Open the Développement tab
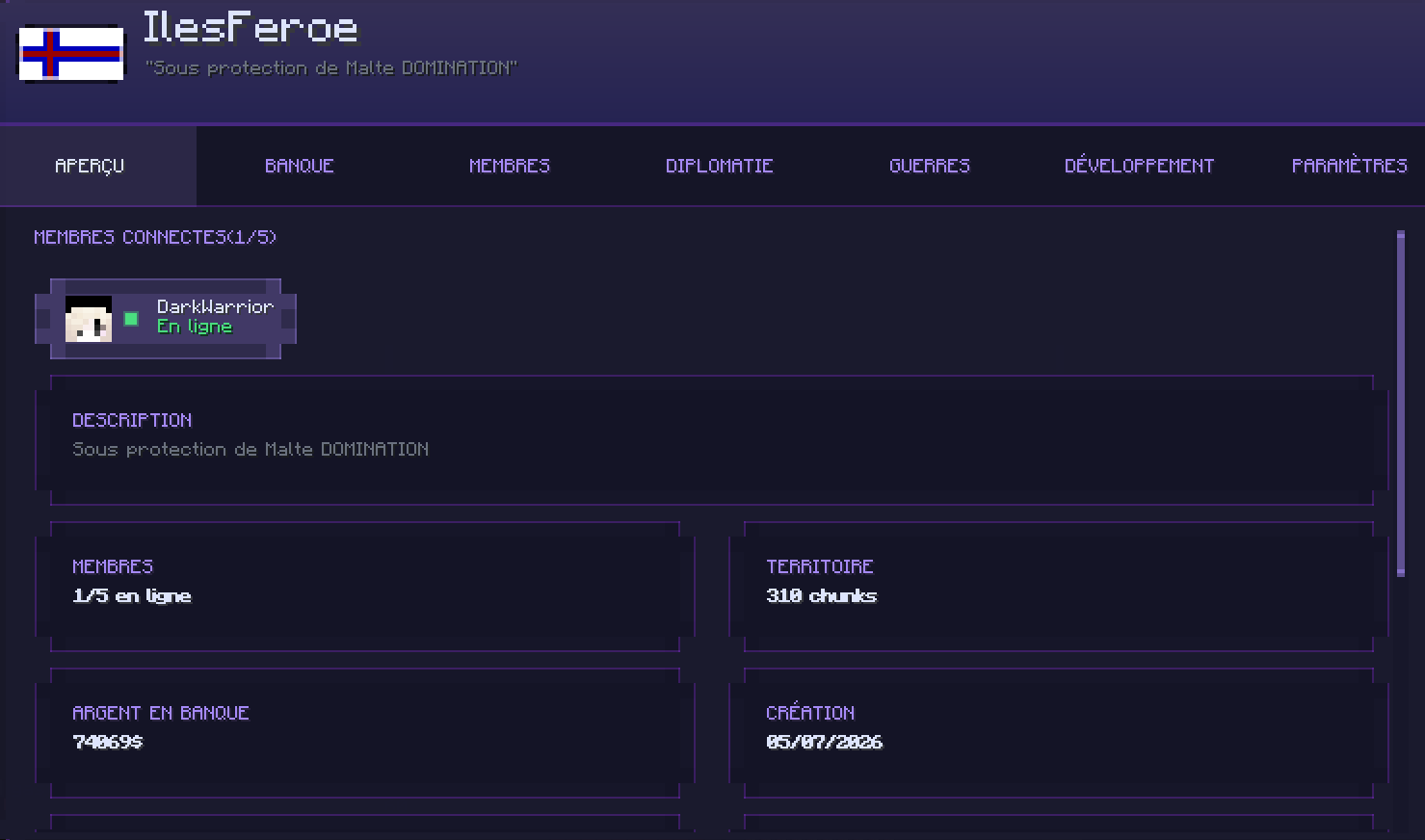Screen dimensions: 1425x840 tap(1140, 166)
